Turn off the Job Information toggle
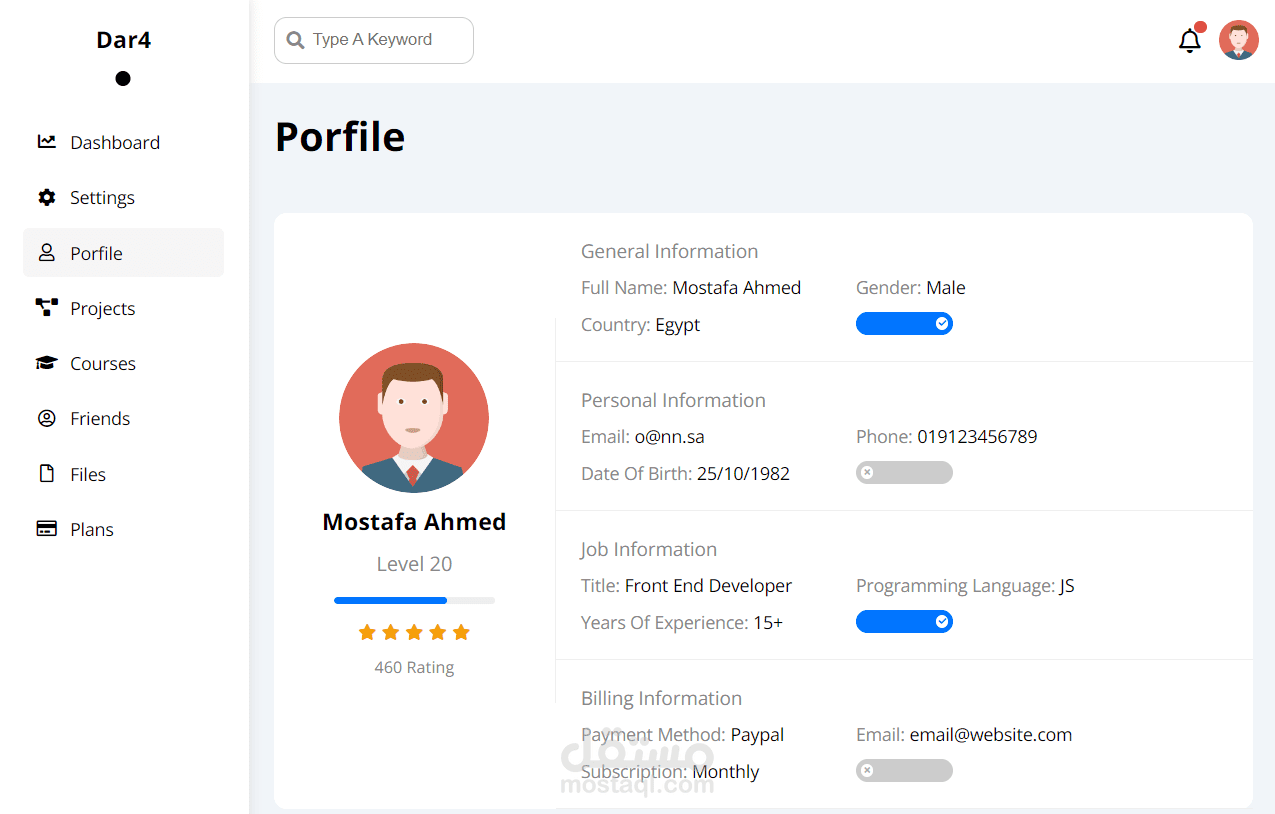Image resolution: width=1275 pixels, height=814 pixels. (904, 622)
